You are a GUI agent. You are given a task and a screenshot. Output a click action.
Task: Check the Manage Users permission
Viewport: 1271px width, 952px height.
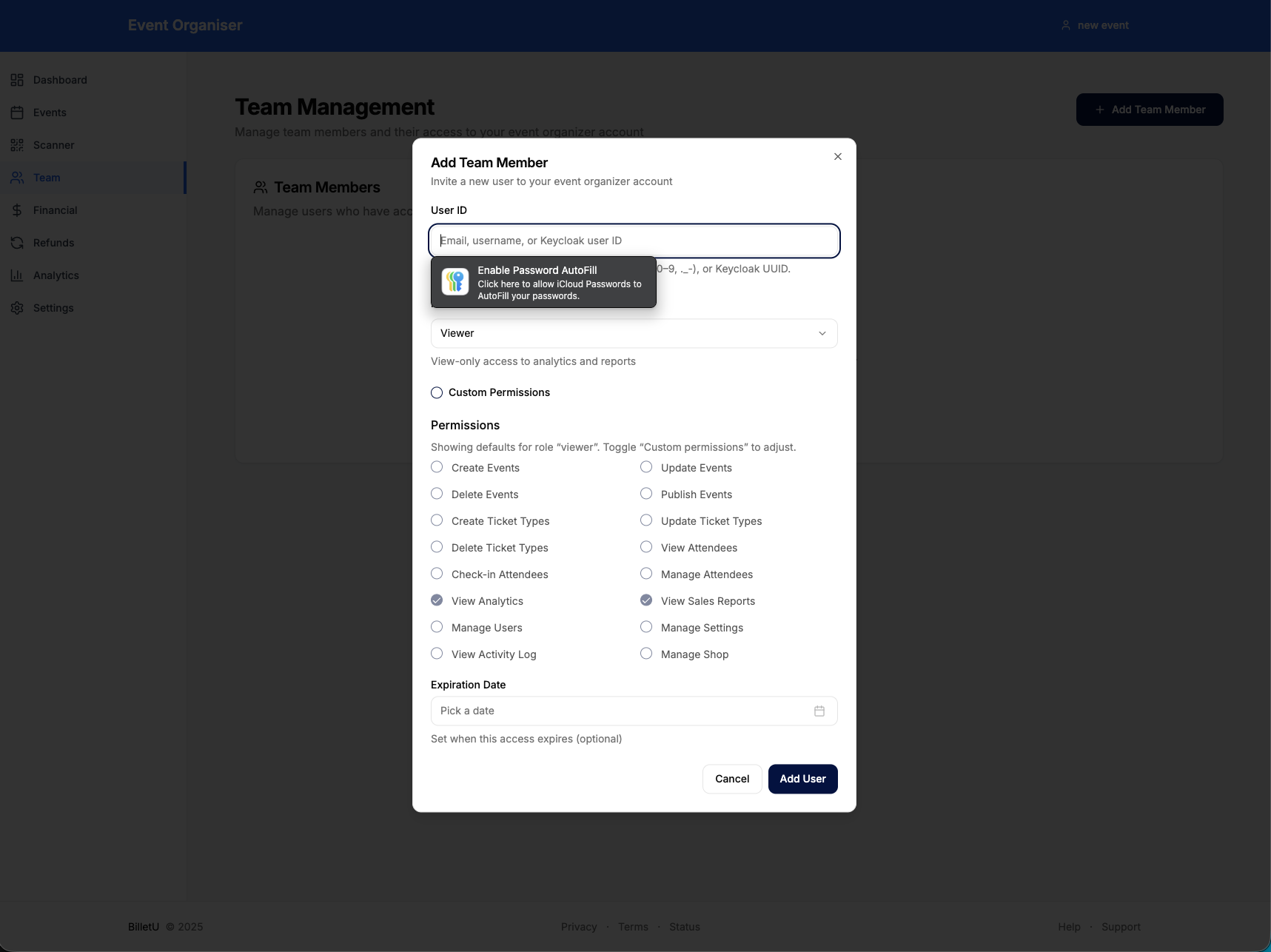[437, 627]
